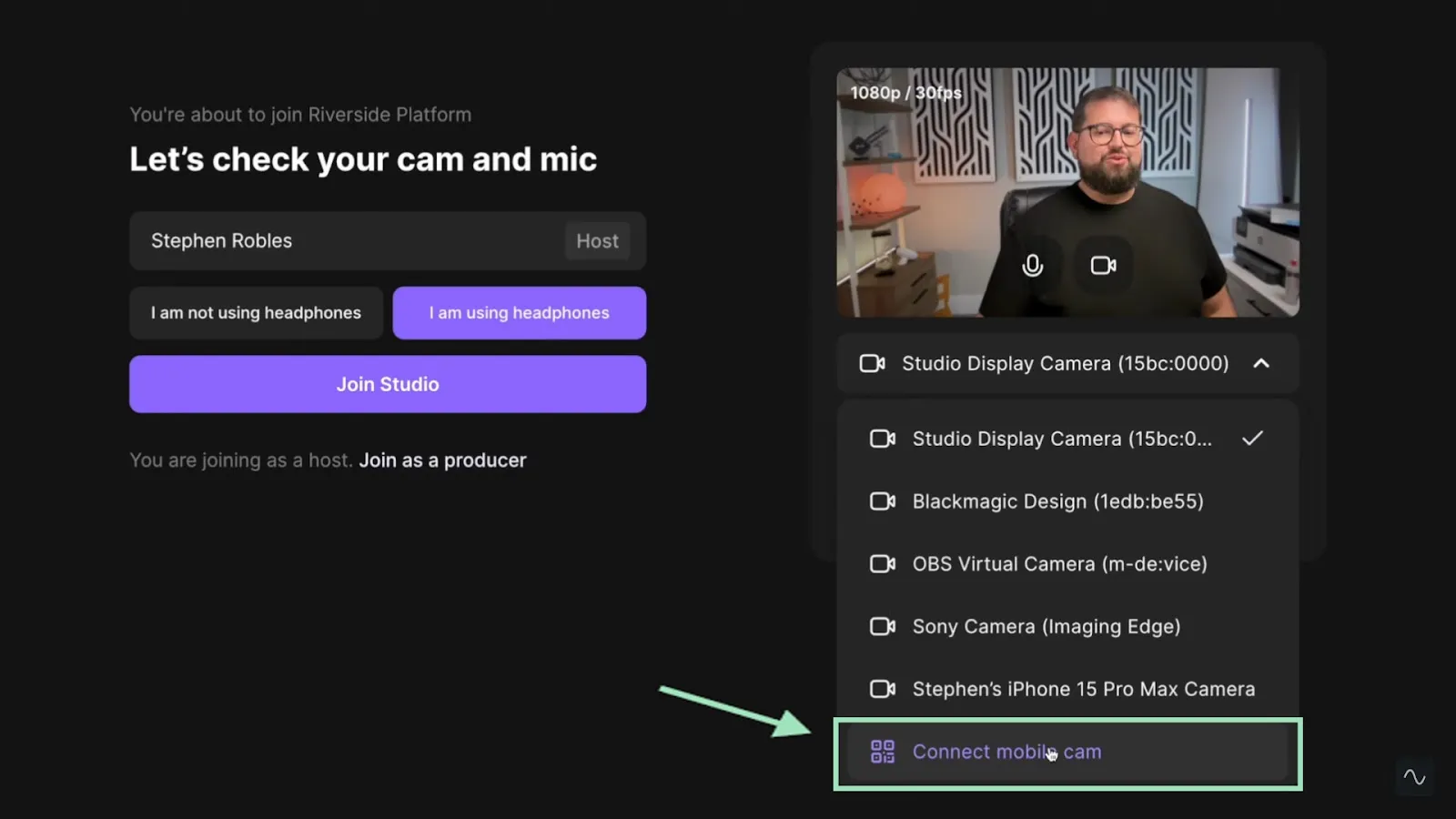Screen dimensions: 1456x819
Task: Click the camera icon beside OBS Virtual Camera
Action: click(x=882, y=564)
